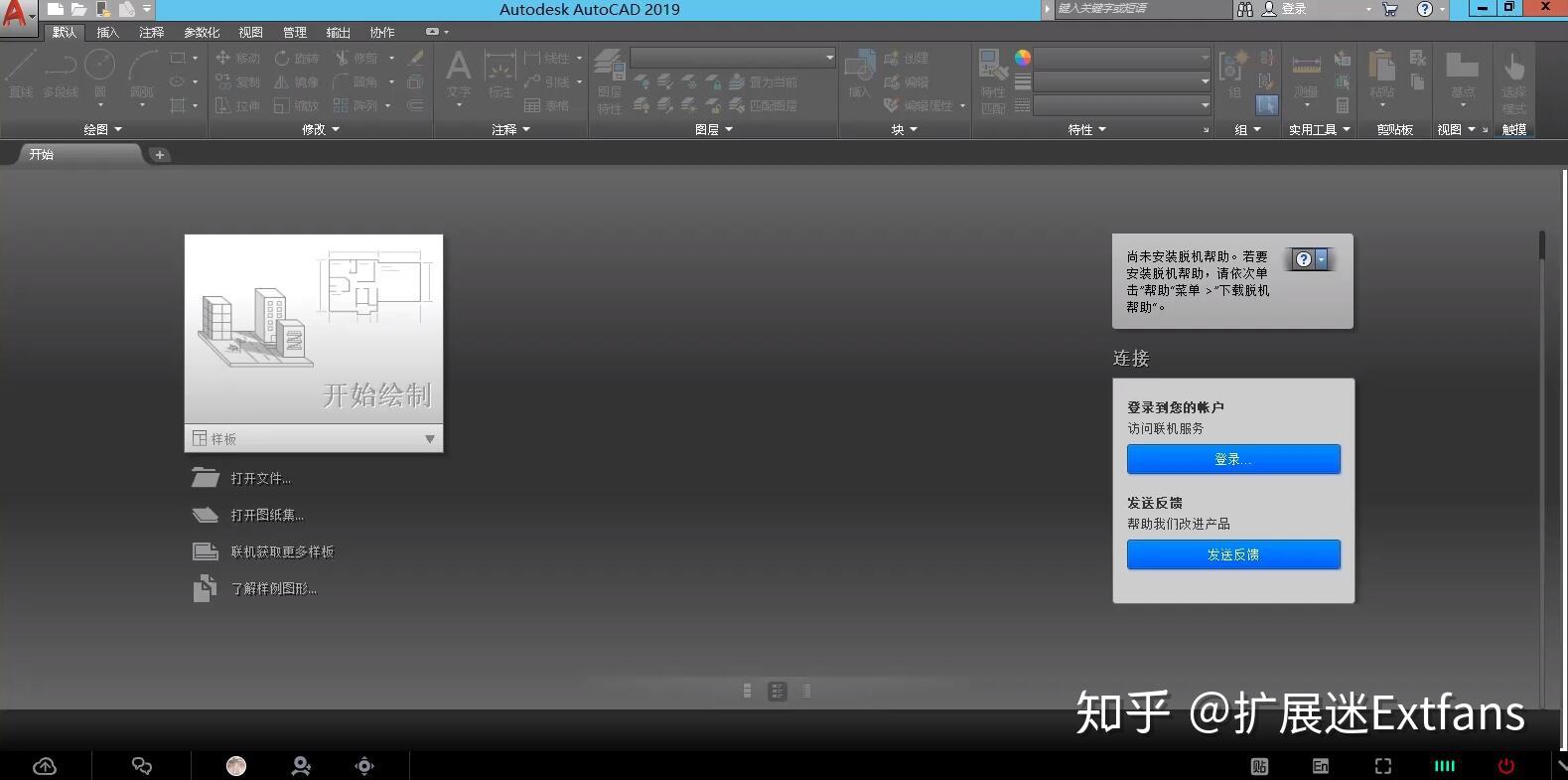Viewport: 1568px width, 780px height.
Task: Click Match Properties (特性匹配) icon
Action: click(x=993, y=81)
